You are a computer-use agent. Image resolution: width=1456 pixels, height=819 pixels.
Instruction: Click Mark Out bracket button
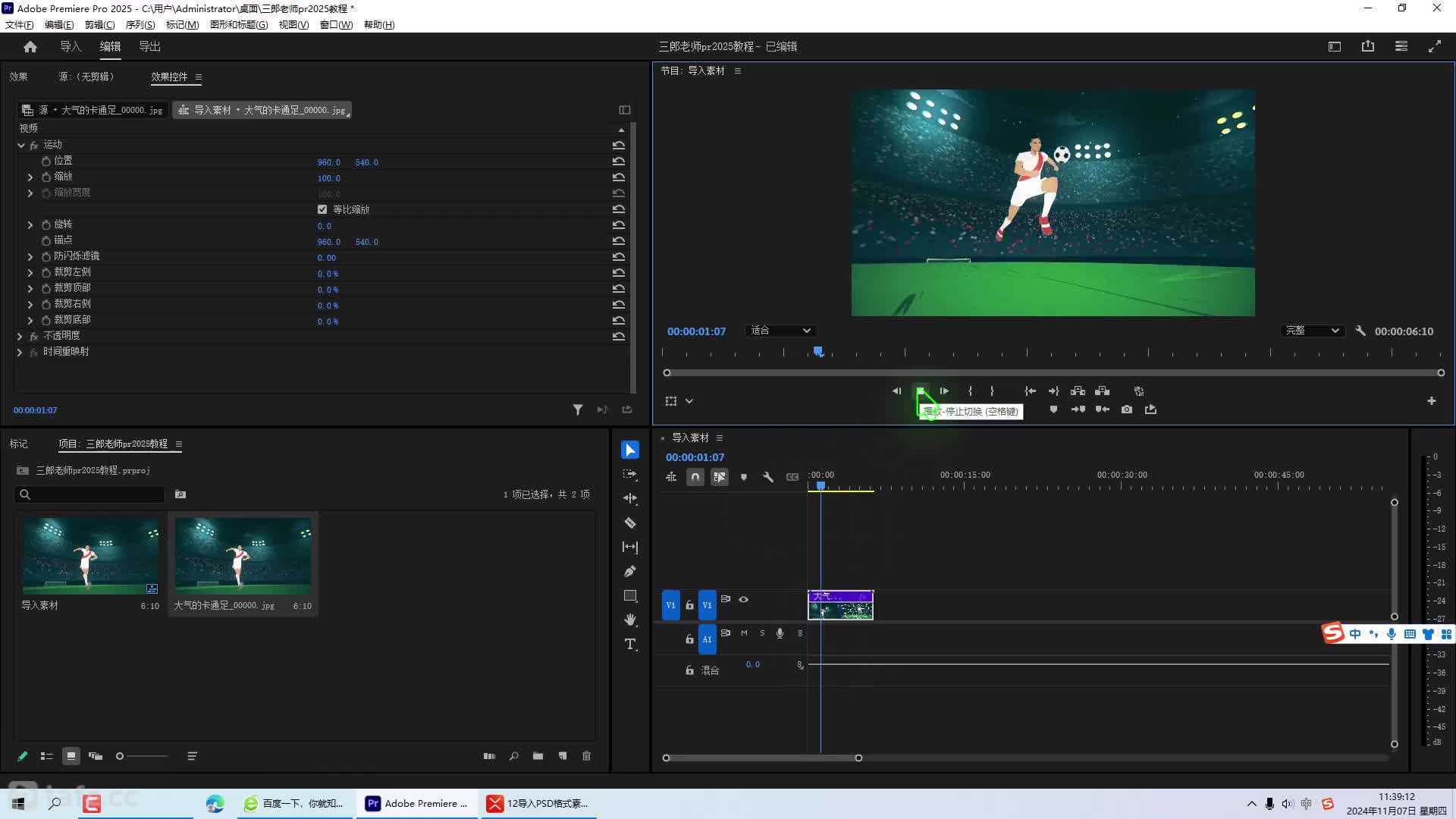pyautogui.click(x=992, y=391)
